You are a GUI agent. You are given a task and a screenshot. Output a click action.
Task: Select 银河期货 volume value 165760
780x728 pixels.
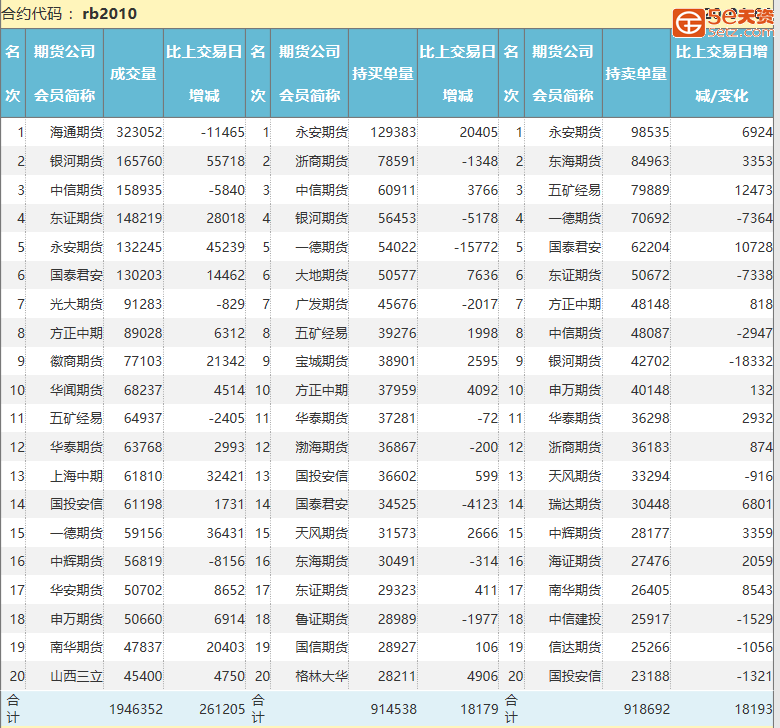click(x=139, y=161)
